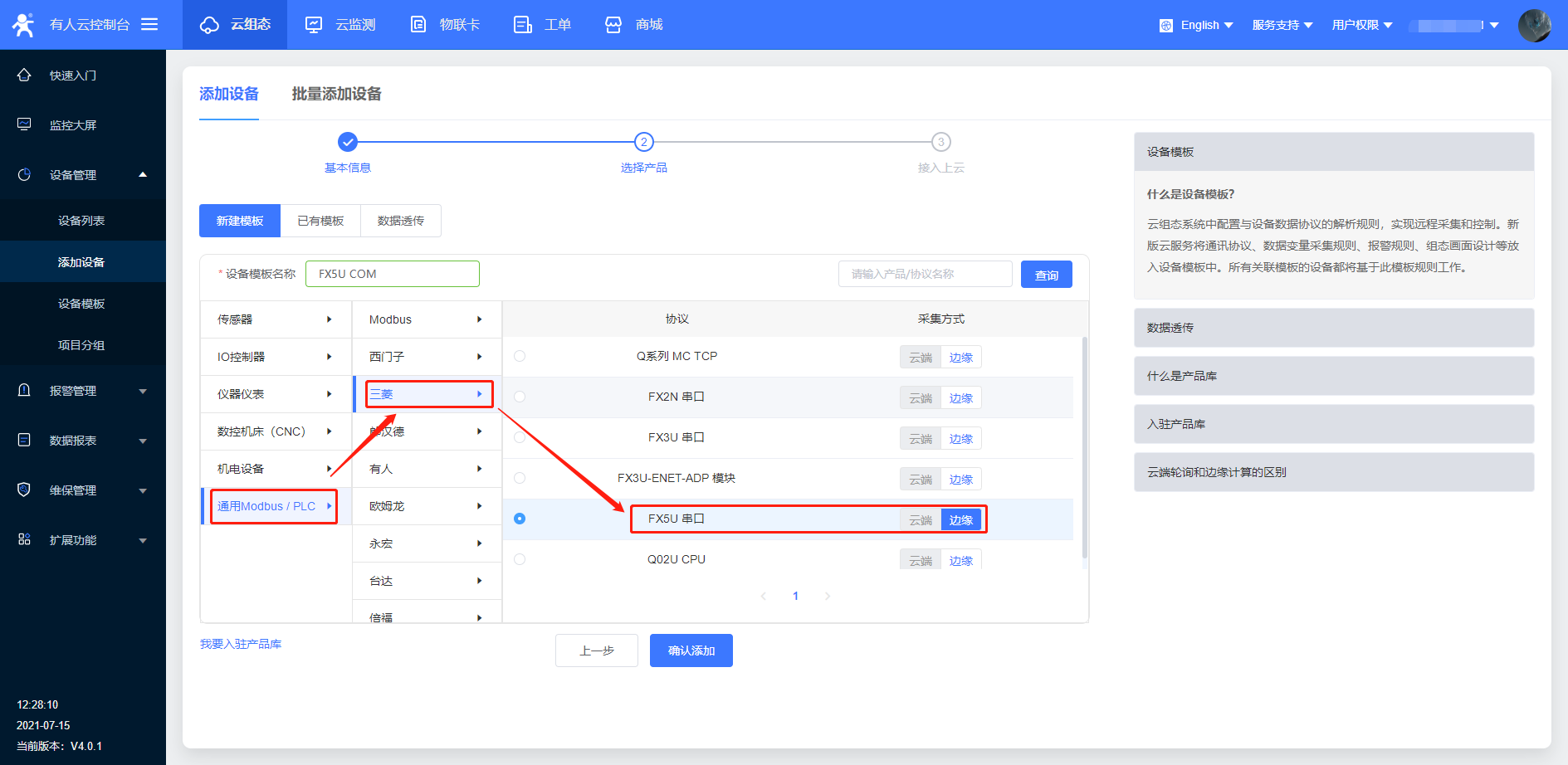This screenshot has height=765, width=1568.
Task: Switch to the 批量添加设备 tab
Action: click(336, 94)
